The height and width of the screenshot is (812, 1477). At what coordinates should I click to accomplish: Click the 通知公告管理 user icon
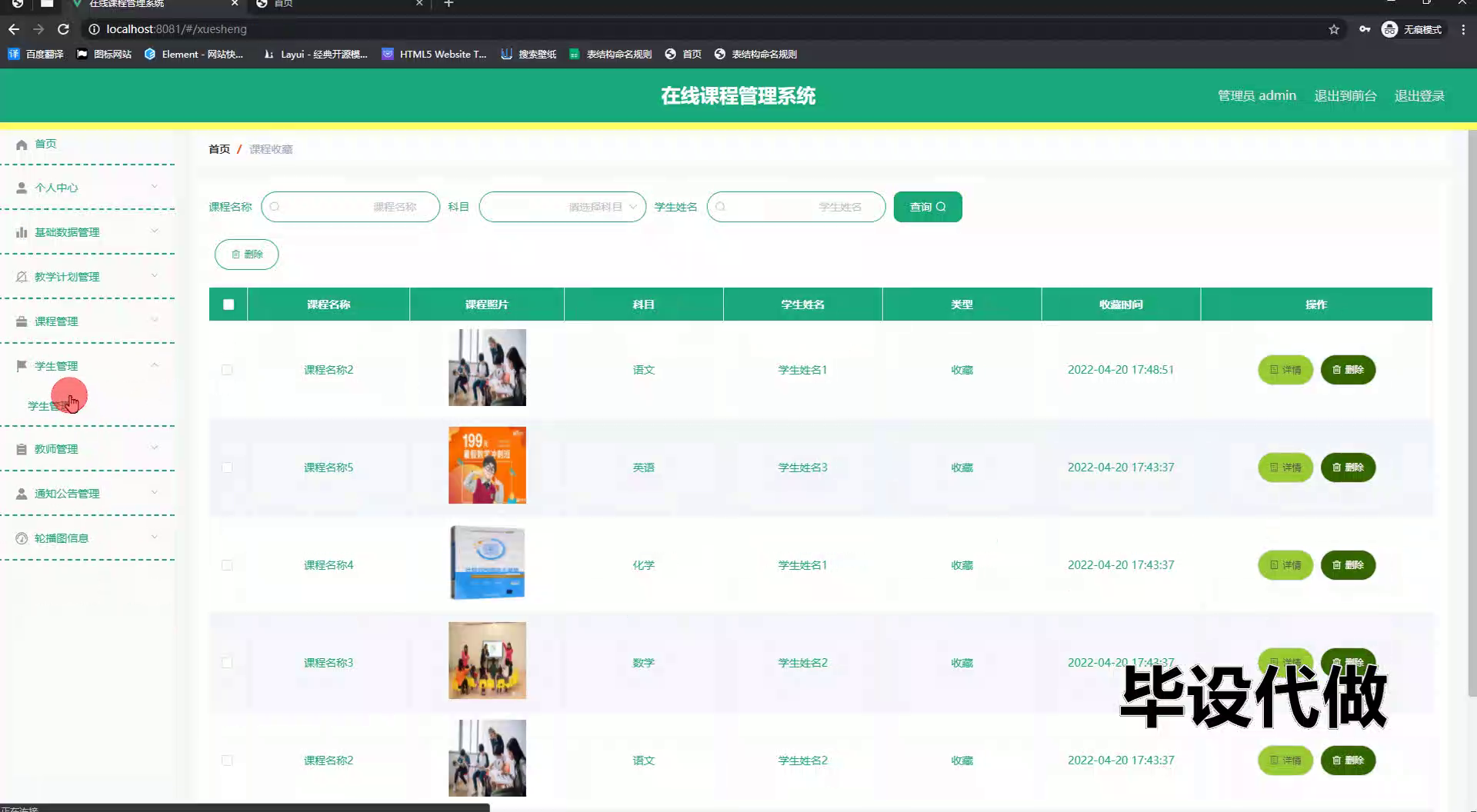pos(22,494)
